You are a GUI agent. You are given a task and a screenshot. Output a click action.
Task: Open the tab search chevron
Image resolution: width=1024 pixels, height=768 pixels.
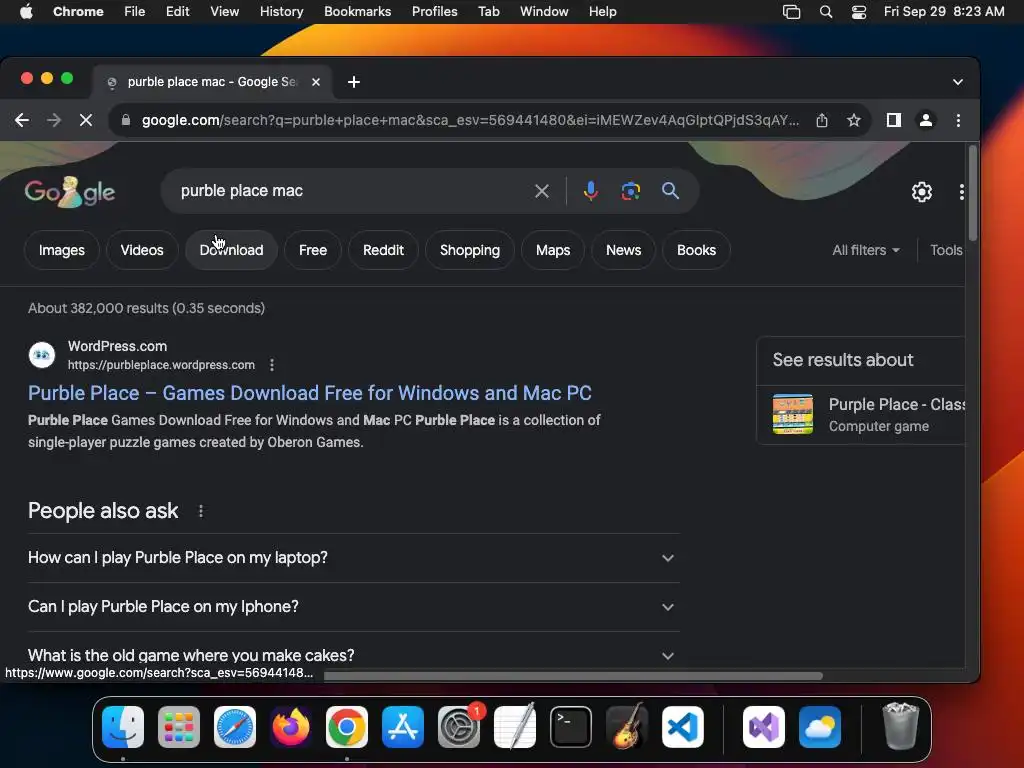pyautogui.click(x=957, y=82)
